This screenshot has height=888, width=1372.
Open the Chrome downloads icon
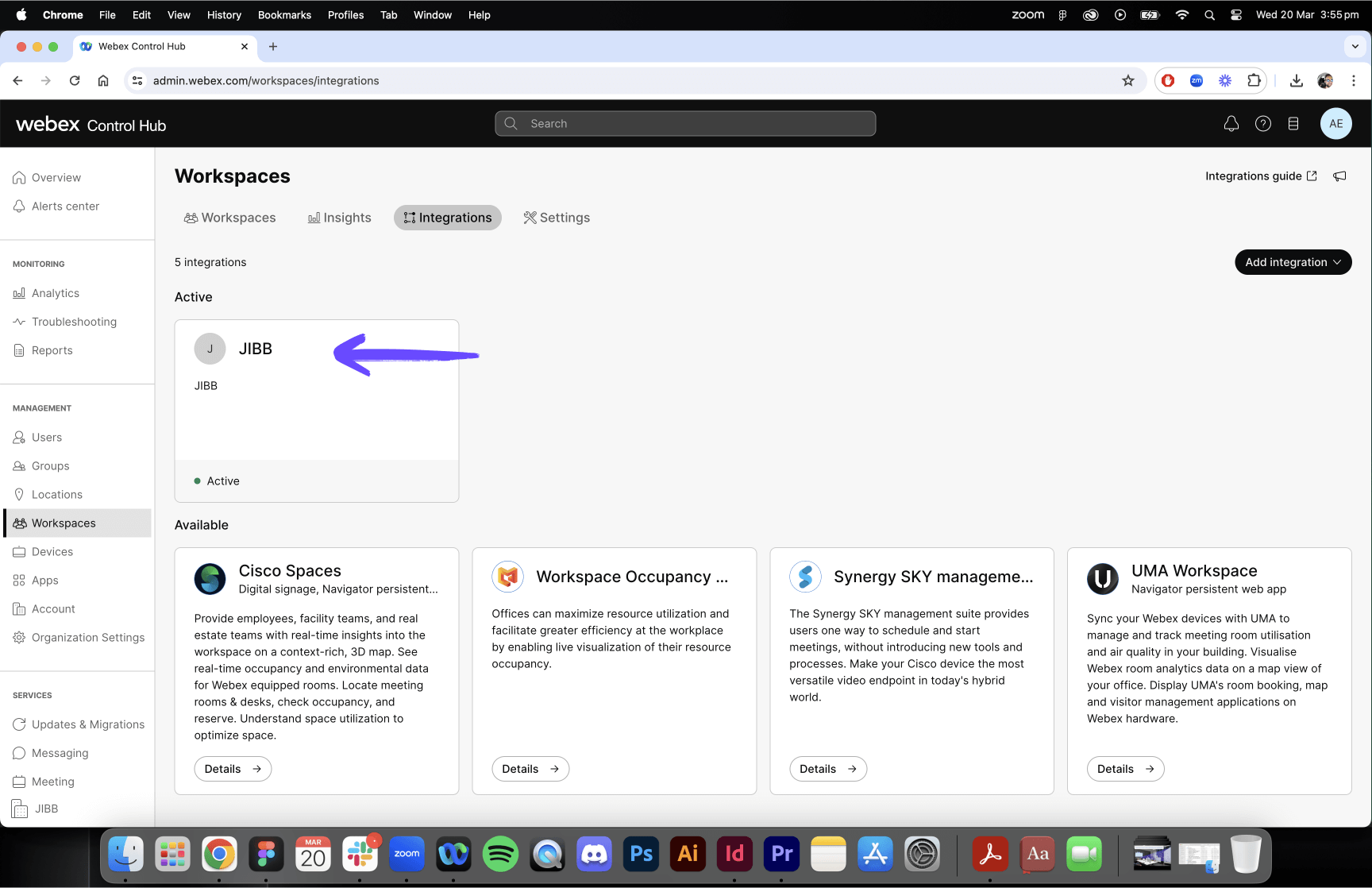1296,80
